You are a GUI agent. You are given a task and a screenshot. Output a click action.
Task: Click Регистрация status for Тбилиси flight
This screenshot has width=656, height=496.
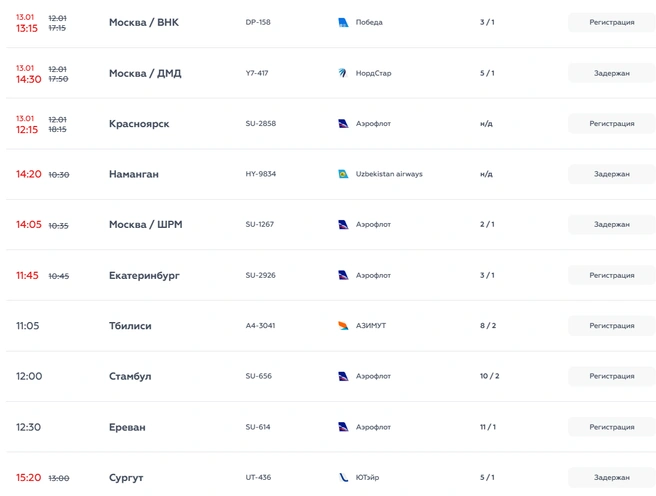[612, 325]
